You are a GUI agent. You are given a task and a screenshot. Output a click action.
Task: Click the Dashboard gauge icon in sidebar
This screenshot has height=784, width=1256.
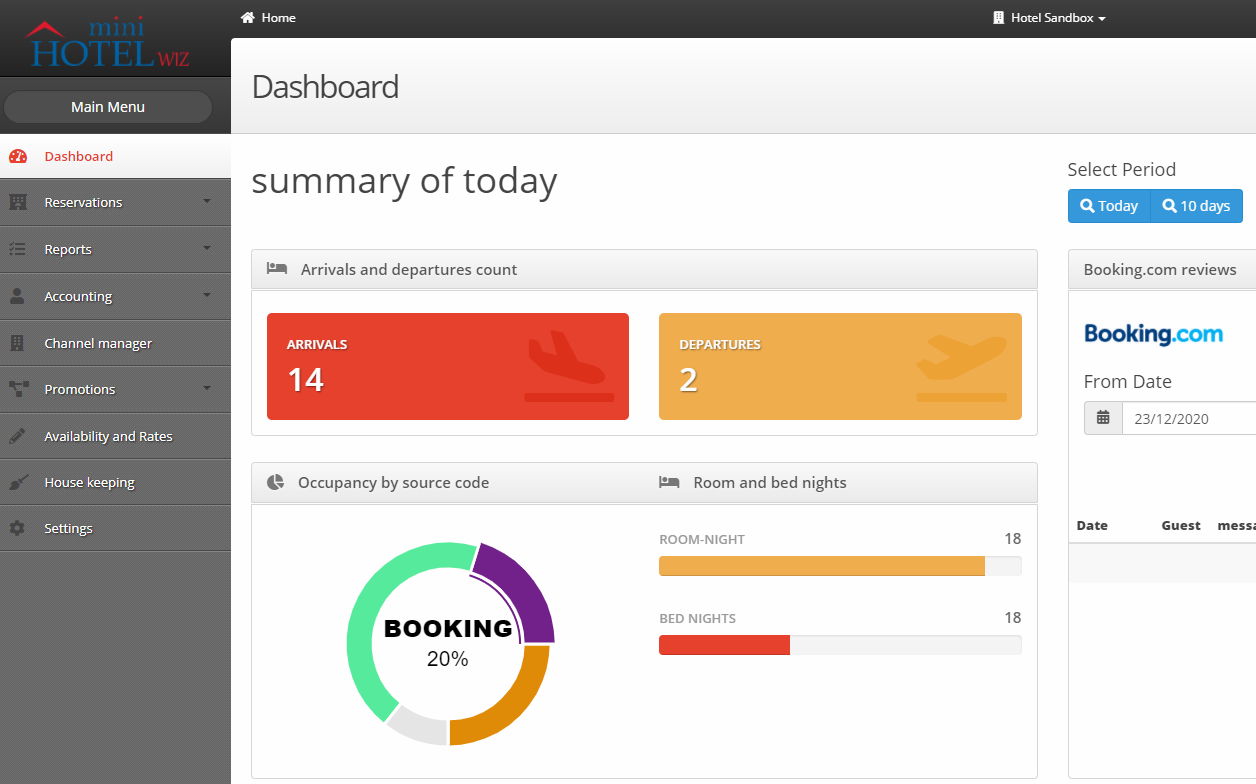tap(17, 156)
